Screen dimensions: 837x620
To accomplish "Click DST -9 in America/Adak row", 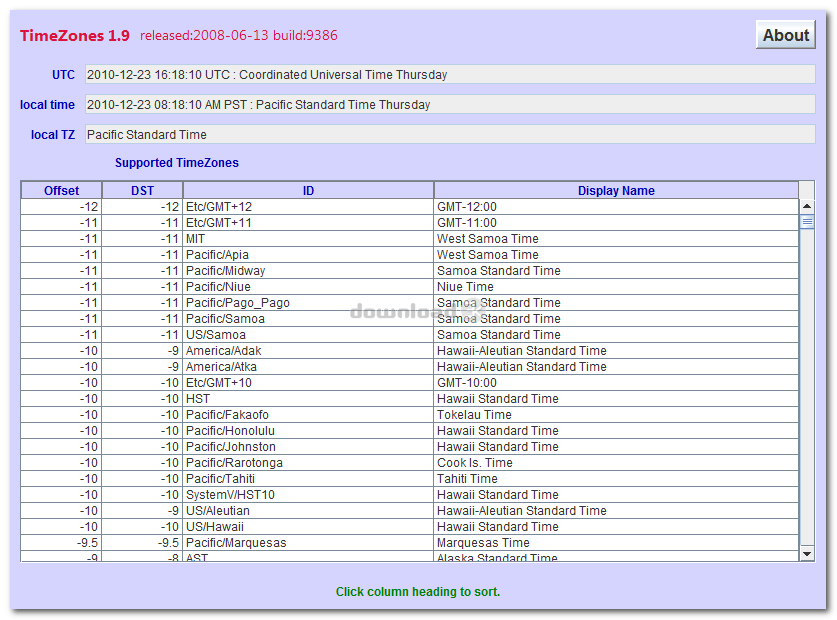I will pos(143,351).
